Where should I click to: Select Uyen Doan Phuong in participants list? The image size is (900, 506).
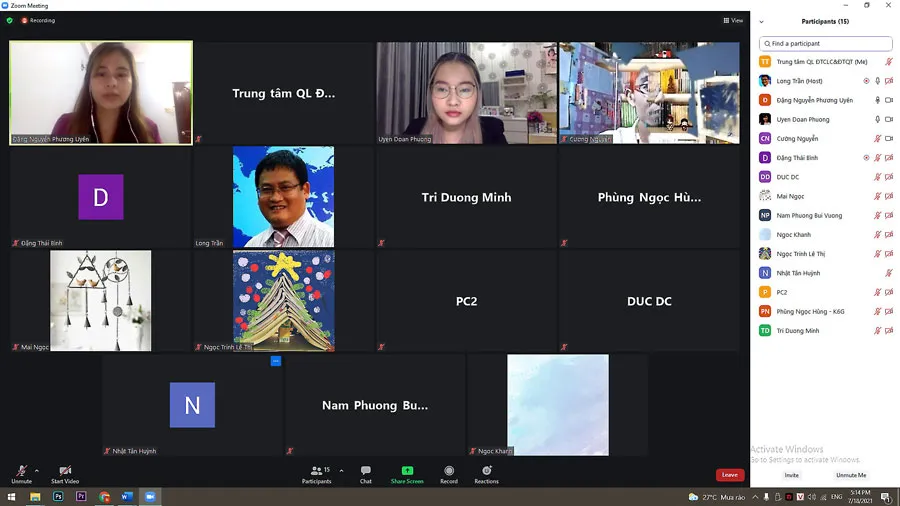[803, 120]
